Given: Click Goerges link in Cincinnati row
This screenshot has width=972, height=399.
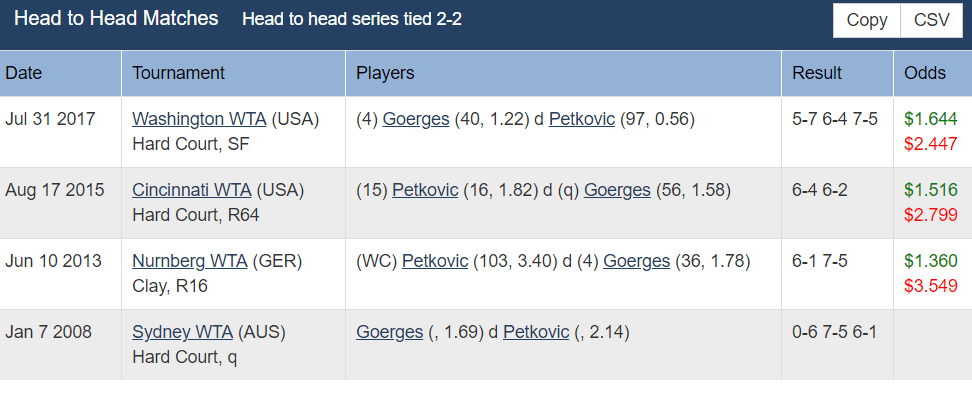Looking at the screenshot, I should coord(617,190).
